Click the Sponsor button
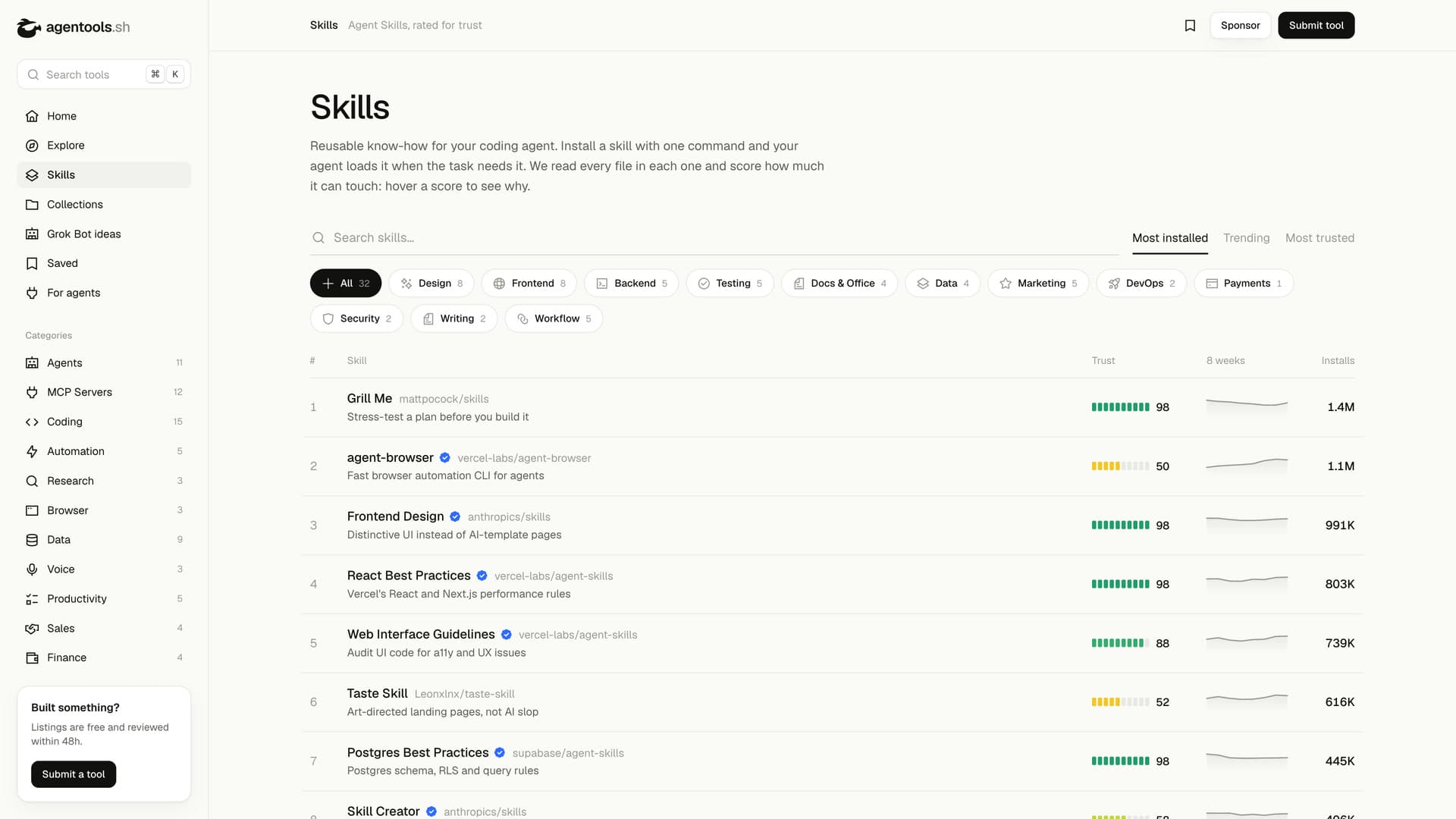This screenshot has height=819, width=1456. (1240, 26)
